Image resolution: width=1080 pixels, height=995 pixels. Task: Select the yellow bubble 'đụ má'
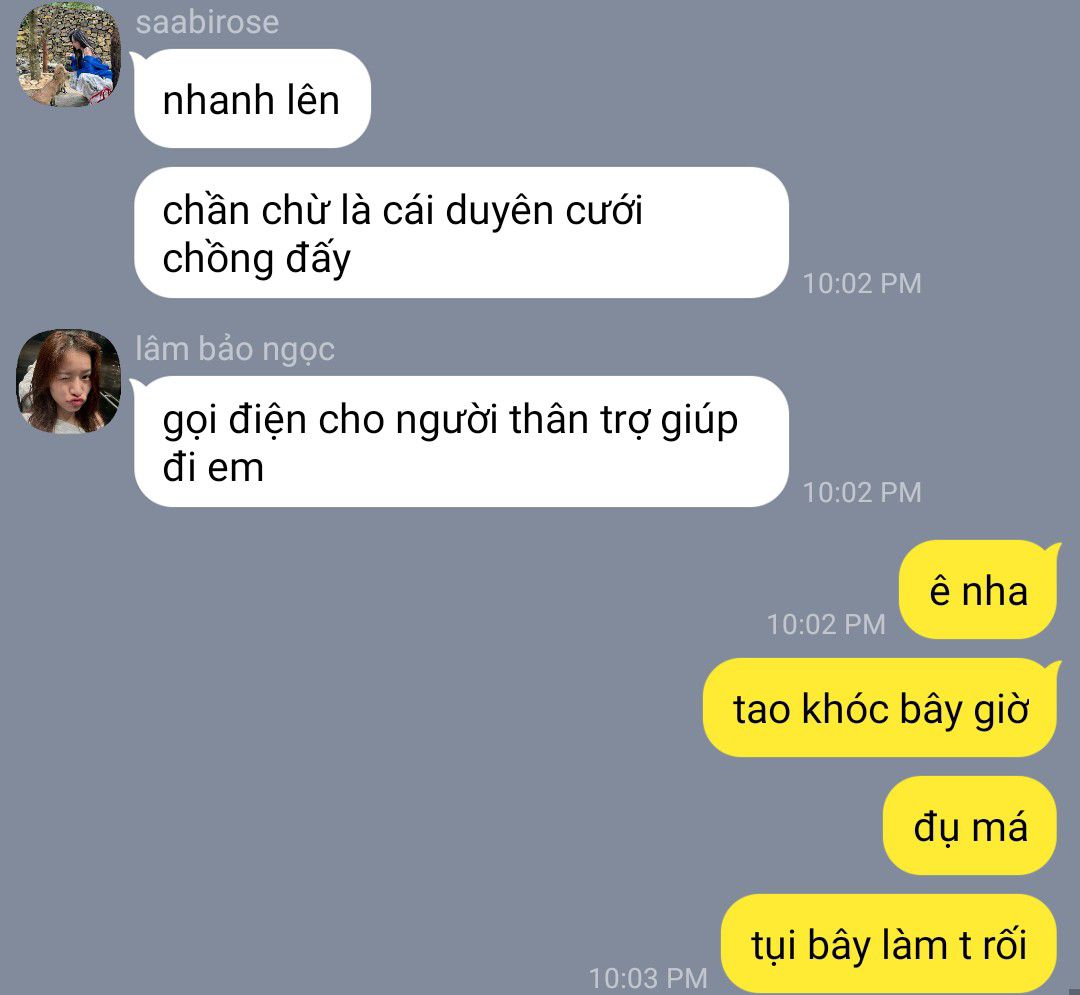point(970,826)
